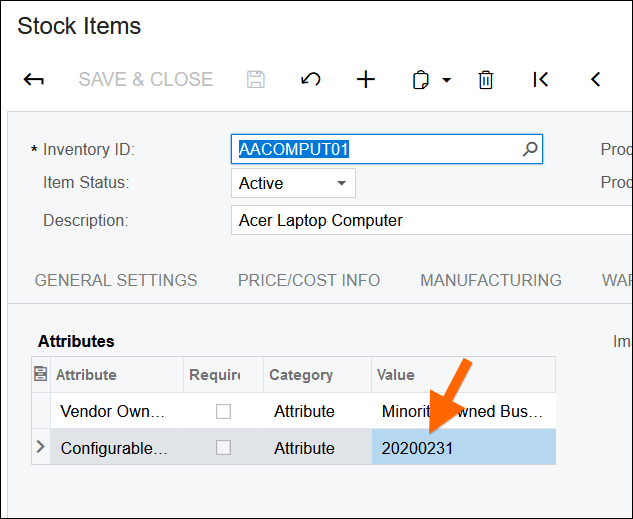This screenshot has width=633, height=519.
Task: Click the undo changes icon
Action: 311,80
